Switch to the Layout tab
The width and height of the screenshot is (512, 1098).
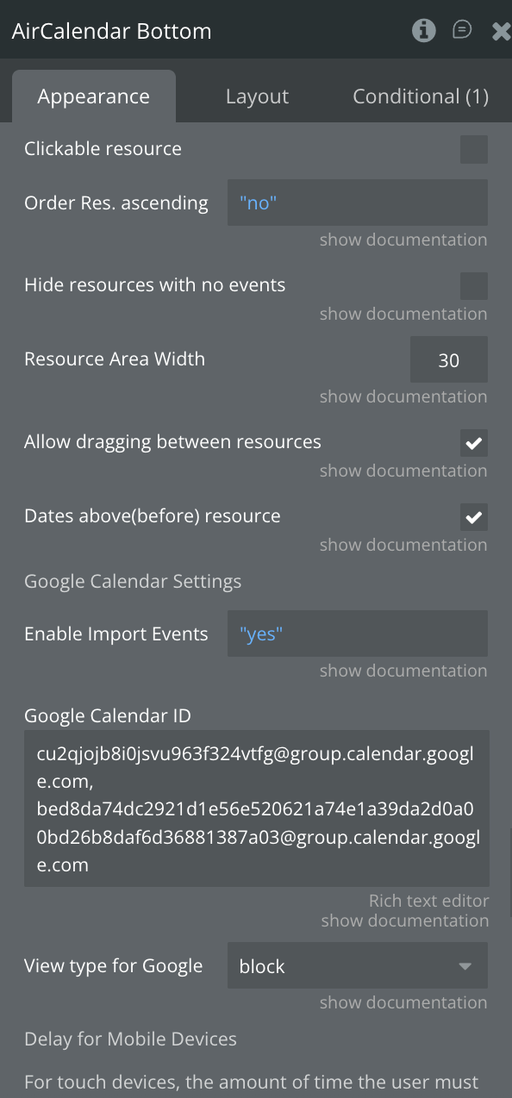coord(257,97)
